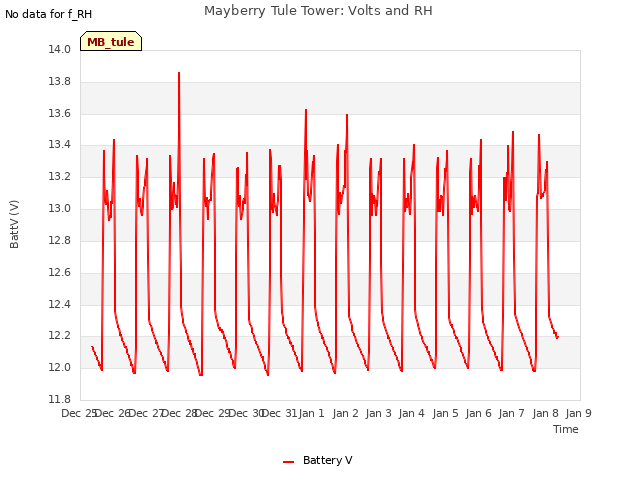Click the Jan 1 voltage peak near 13.63
Viewport: 640px width, 480px height.
click(306, 109)
